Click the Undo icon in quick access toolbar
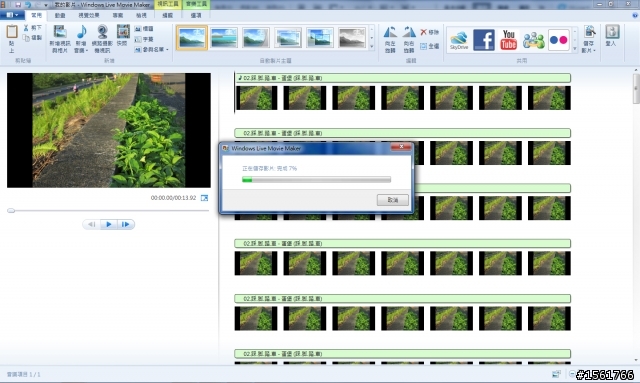This screenshot has width=640, height=383. coord(28,5)
